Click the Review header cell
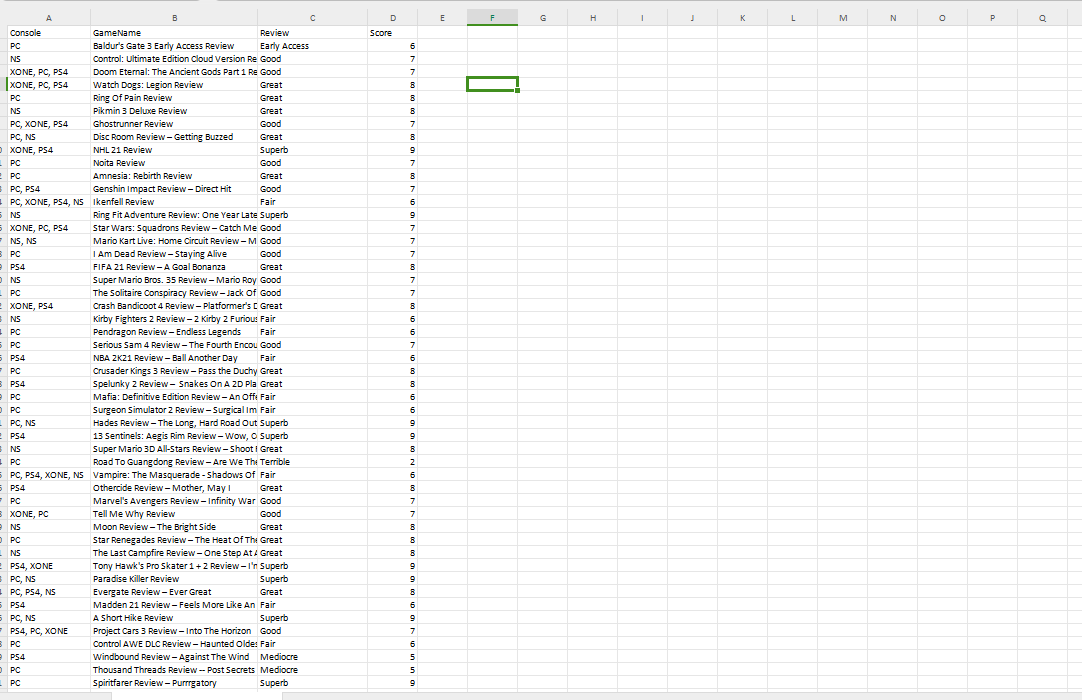 coord(313,33)
